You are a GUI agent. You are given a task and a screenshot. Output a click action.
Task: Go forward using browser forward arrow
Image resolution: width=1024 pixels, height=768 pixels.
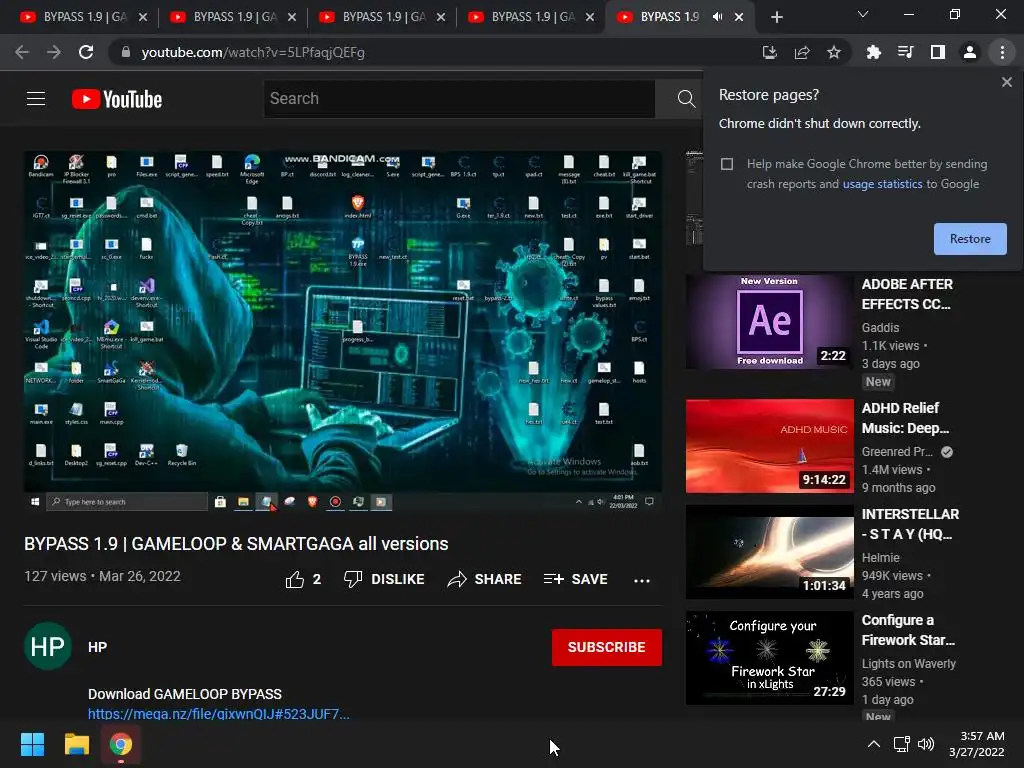[54, 52]
